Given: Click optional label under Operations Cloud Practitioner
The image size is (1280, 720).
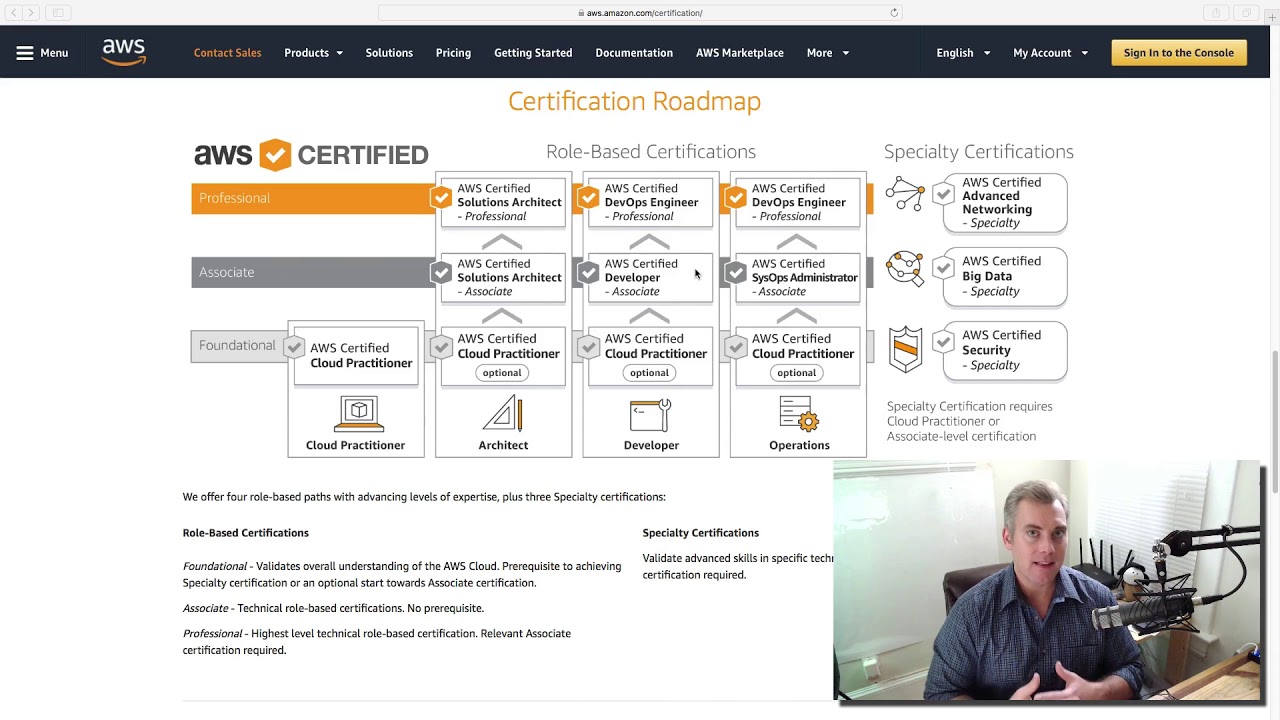Looking at the screenshot, I should (797, 372).
